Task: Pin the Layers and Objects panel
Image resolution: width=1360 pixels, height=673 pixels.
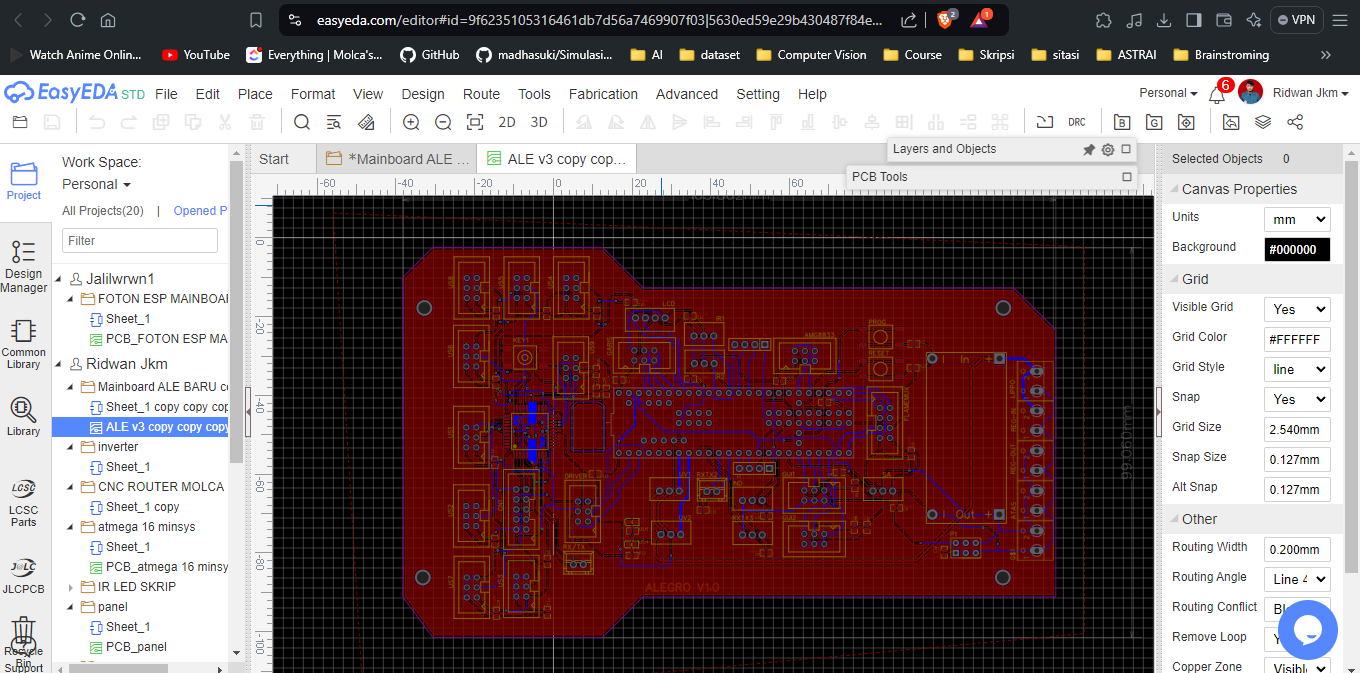Action: [x=1089, y=149]
